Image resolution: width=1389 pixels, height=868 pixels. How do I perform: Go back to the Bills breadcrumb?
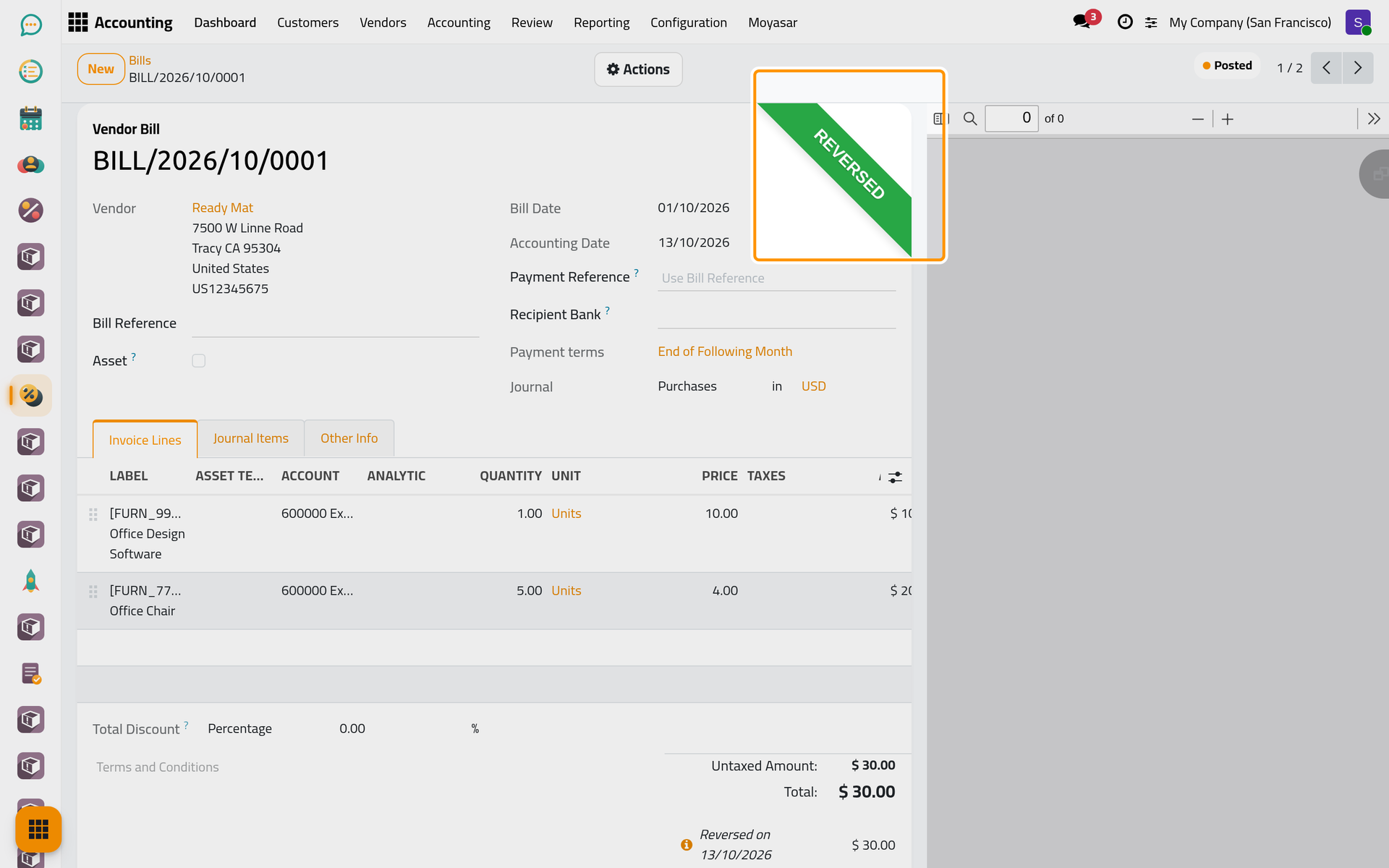(140, 61)
